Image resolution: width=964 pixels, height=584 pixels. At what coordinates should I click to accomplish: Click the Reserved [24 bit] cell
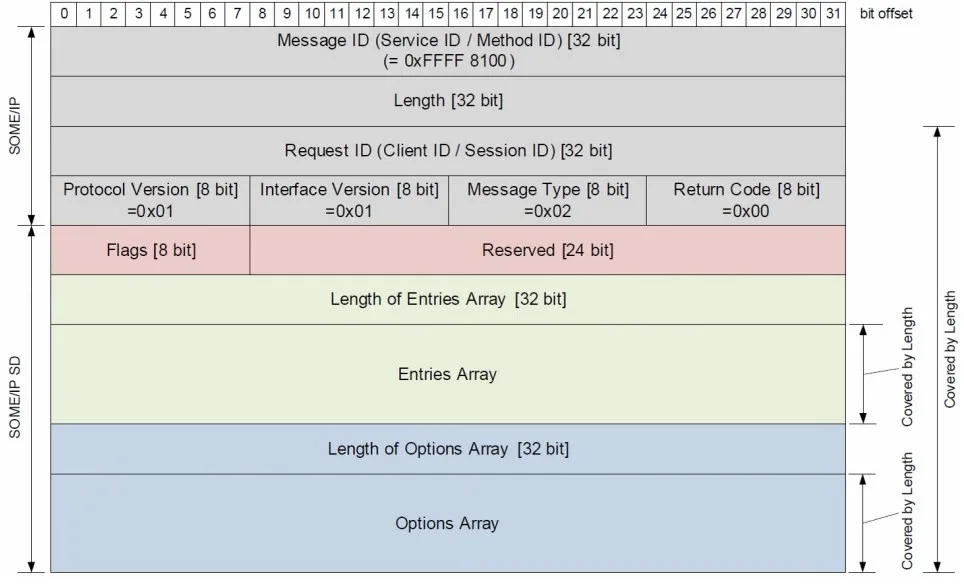click(x=547, y=250)
